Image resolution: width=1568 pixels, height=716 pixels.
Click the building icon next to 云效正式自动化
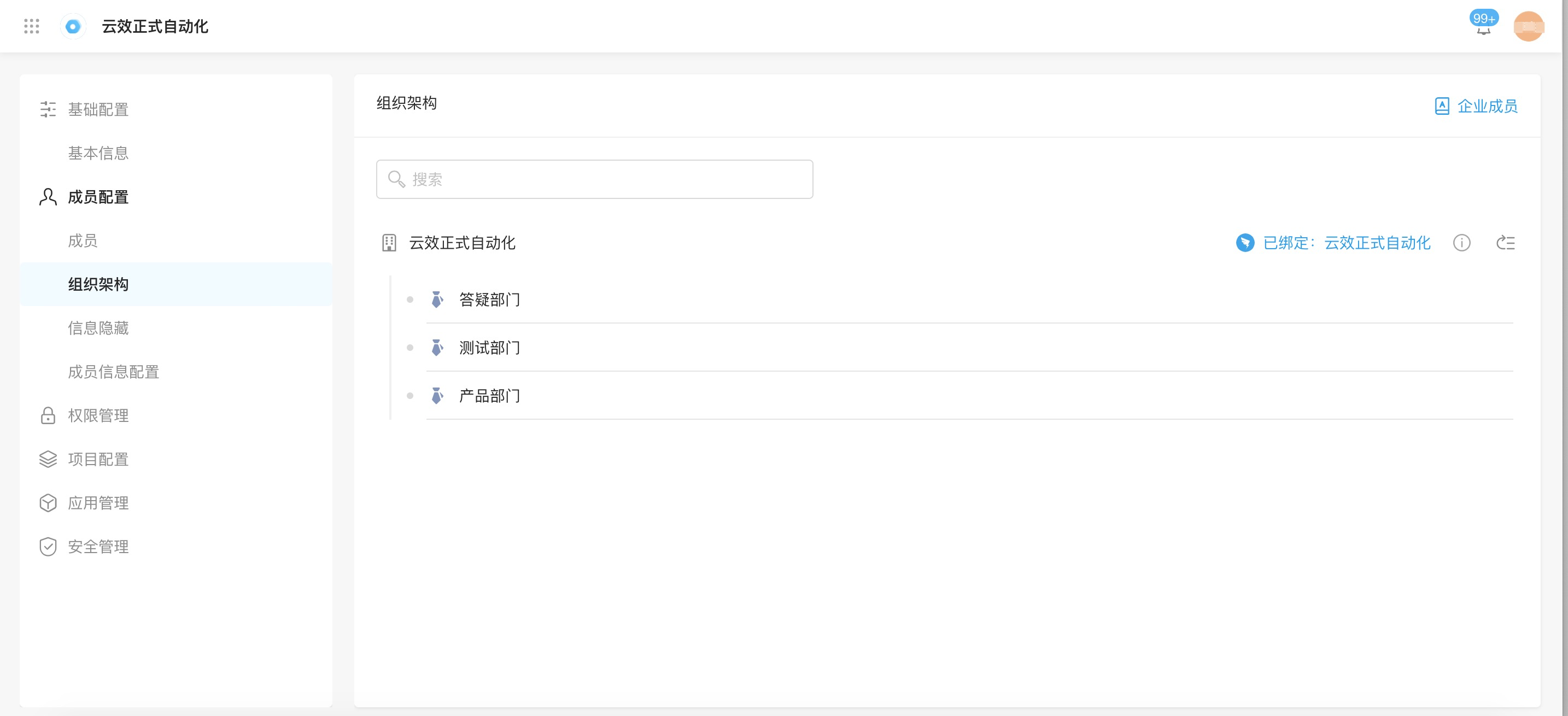pos(389,243)
